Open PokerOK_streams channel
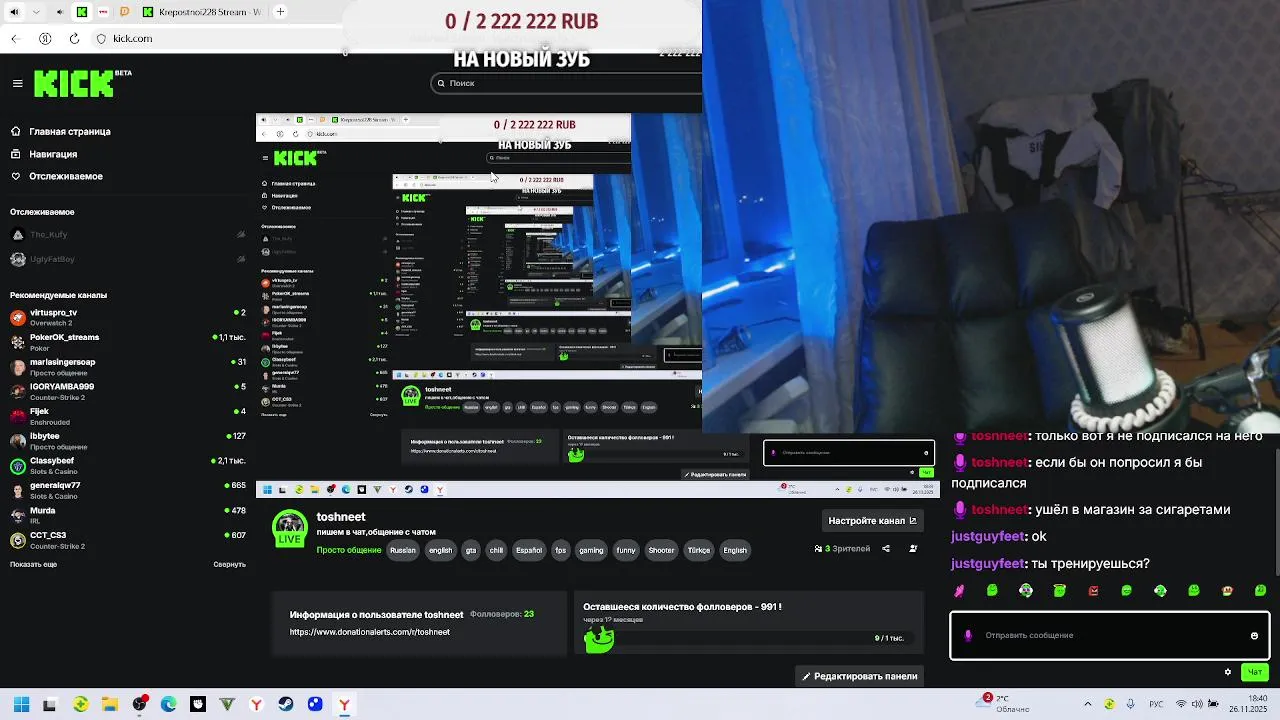This screenshot has width=1280, height=720. [x=127, y=343]
